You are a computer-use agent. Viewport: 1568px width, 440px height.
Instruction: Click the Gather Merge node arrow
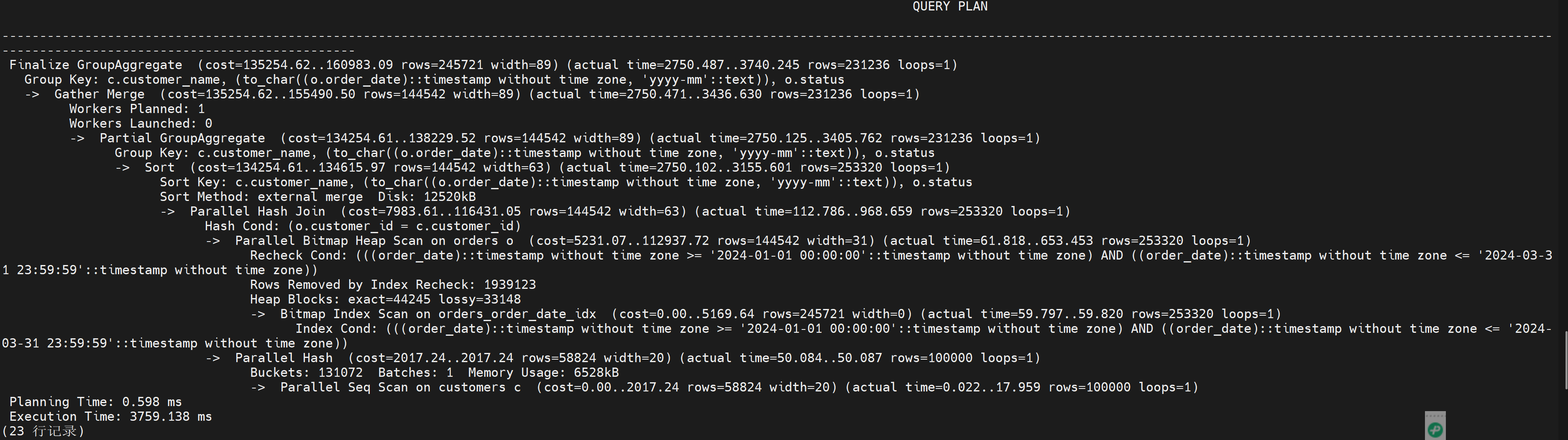(x=32, y=95)
